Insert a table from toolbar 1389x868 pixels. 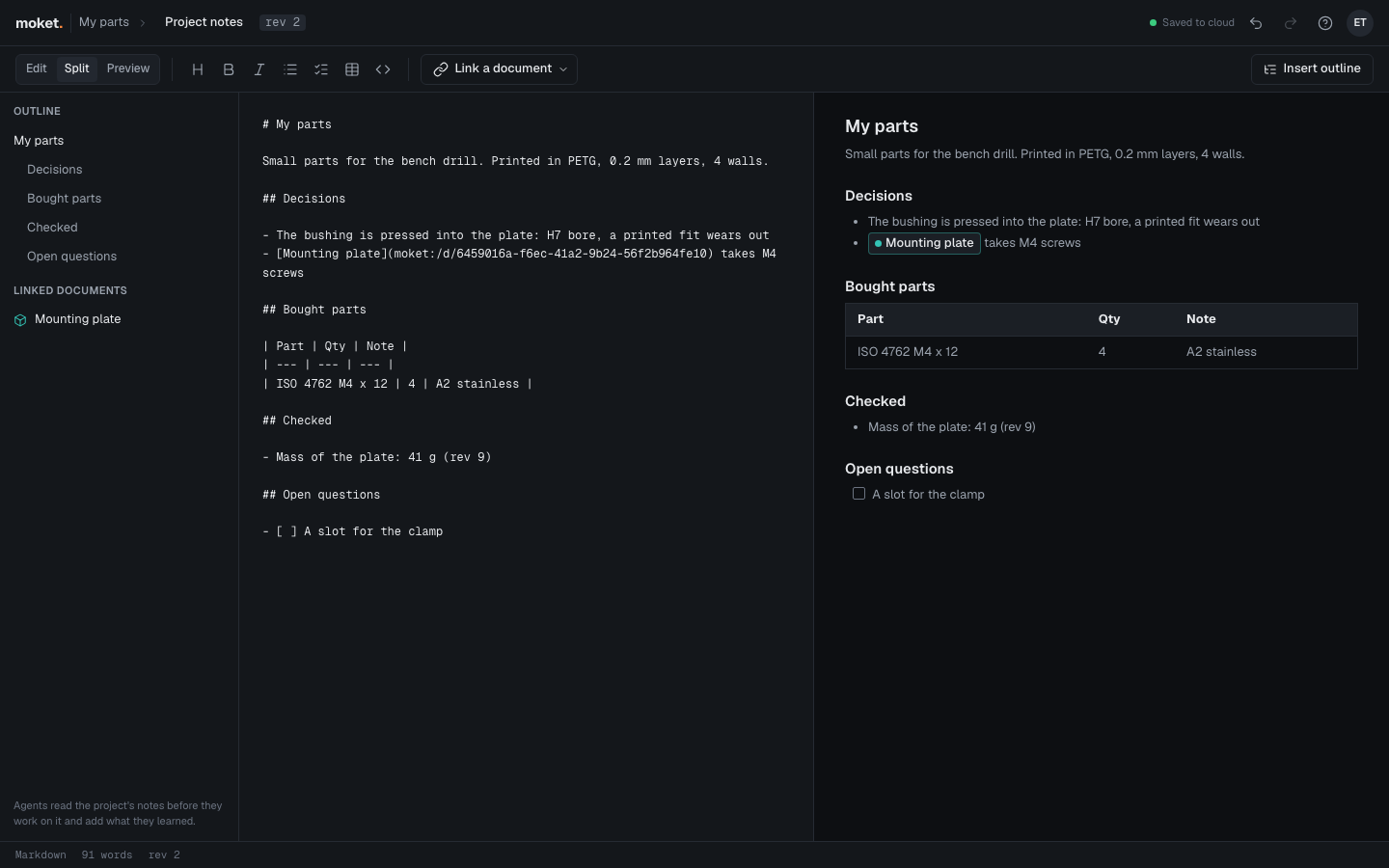352,69
